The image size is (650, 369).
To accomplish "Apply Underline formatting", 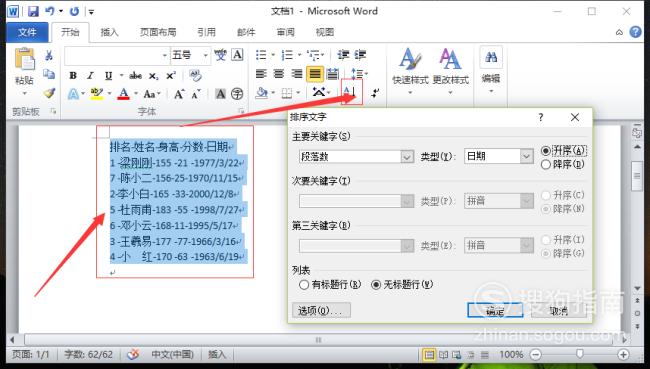I will 108,75.
